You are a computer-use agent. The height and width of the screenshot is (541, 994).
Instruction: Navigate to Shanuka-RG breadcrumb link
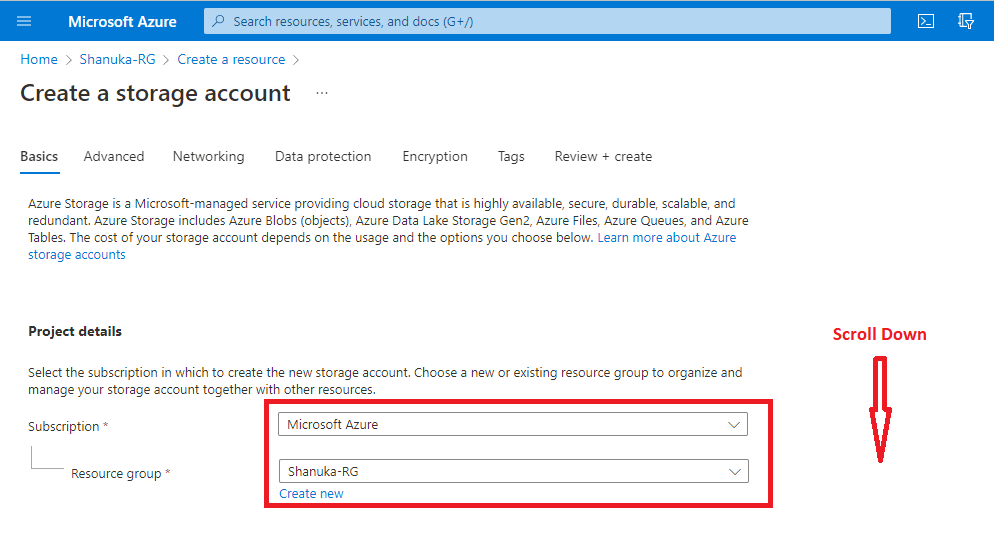point(117,60)
